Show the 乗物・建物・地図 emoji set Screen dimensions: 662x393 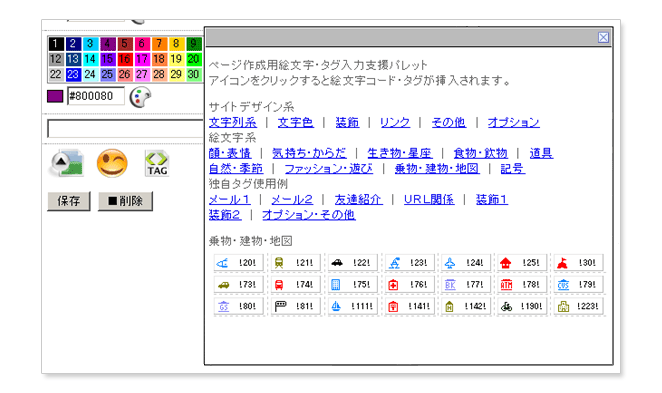click(x=437, y=169)
